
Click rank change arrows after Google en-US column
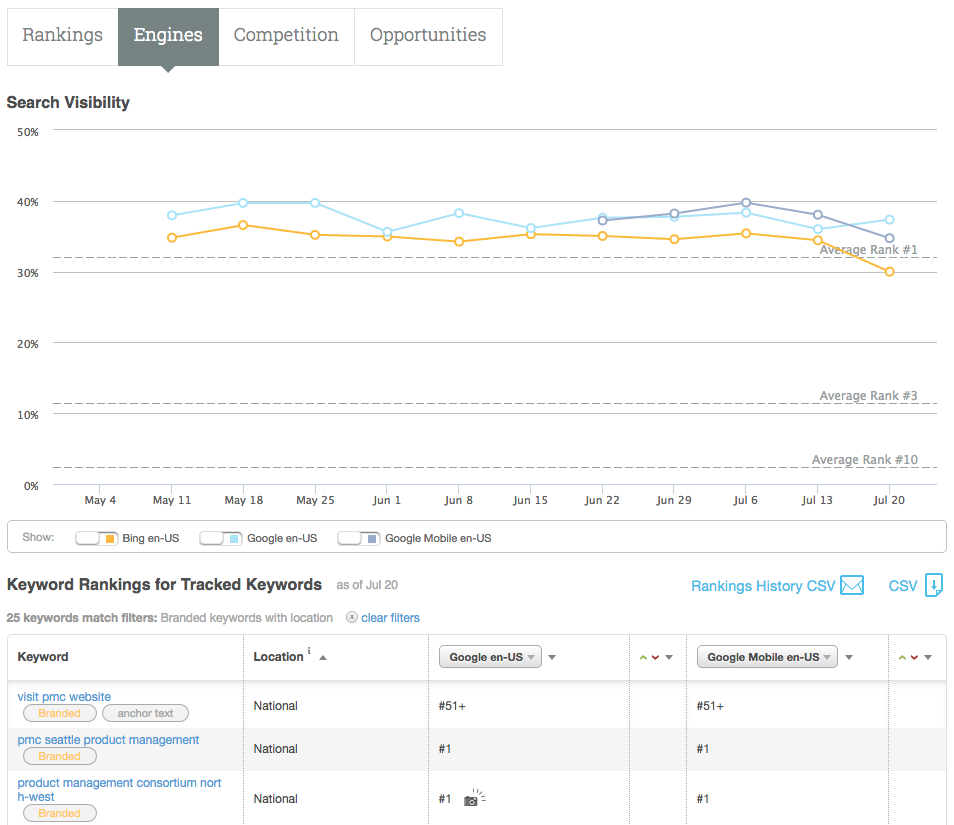(648, 657)
